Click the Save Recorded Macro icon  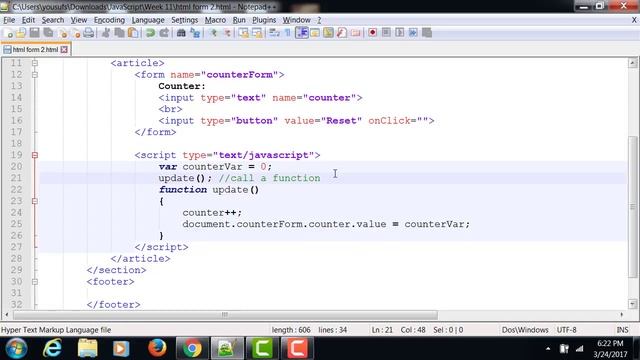[x=427, y=33]
